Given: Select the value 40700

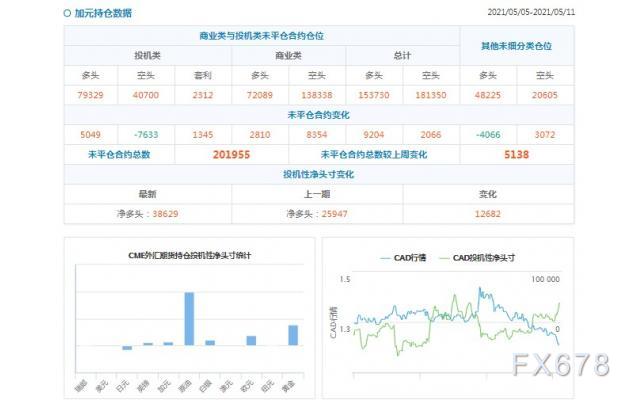Looking at the screenshot, I should 146,95.
